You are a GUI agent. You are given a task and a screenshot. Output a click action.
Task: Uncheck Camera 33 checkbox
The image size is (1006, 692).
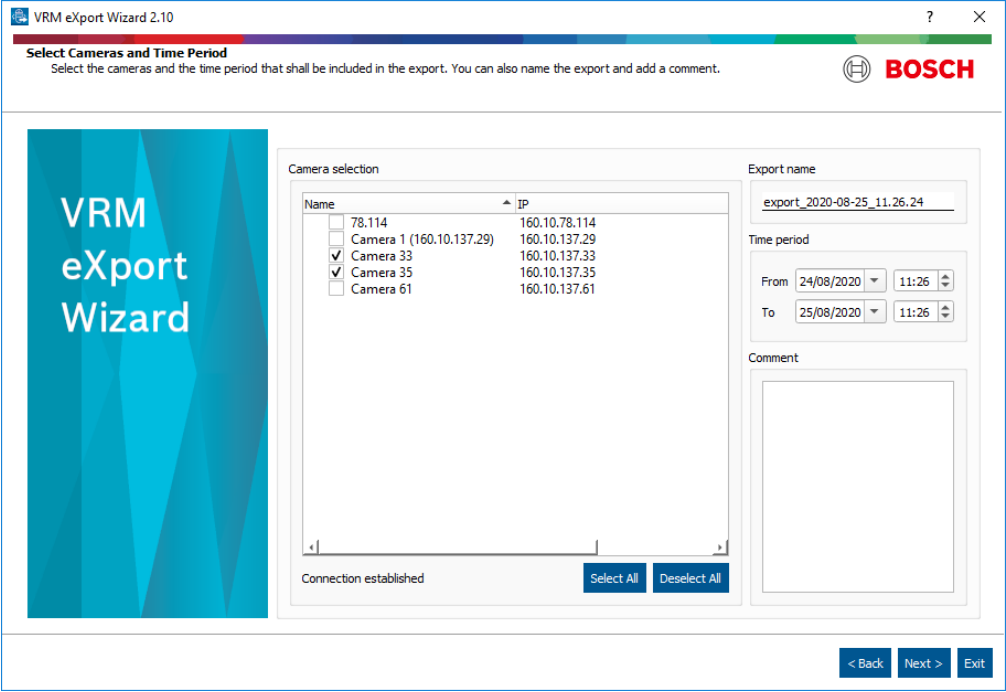tap(337, 256)
